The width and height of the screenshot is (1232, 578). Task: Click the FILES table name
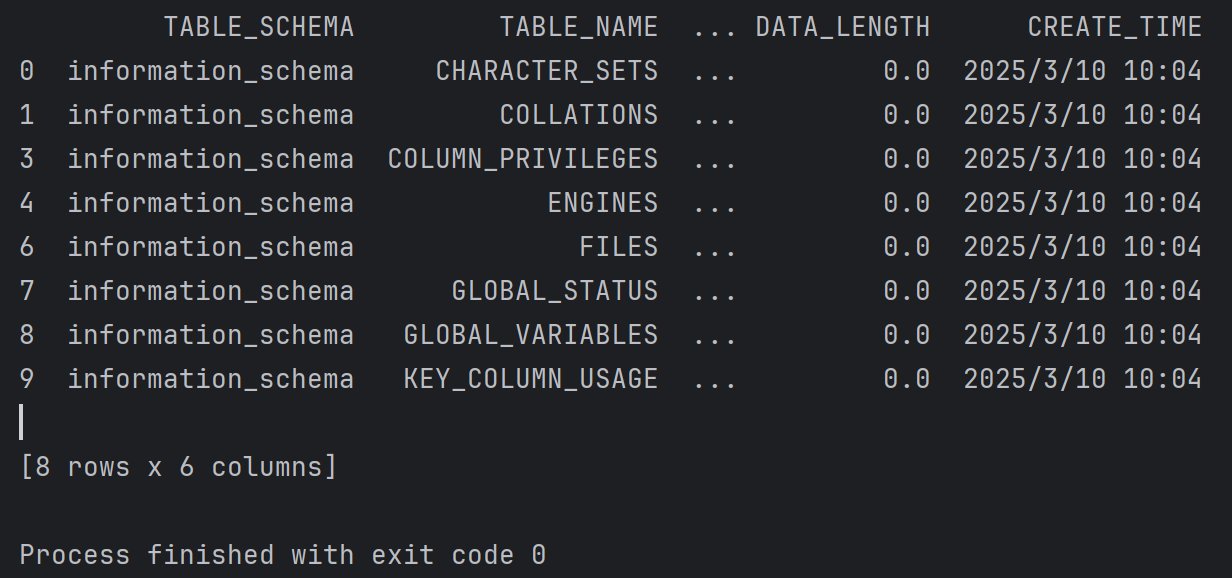[619, 247]
